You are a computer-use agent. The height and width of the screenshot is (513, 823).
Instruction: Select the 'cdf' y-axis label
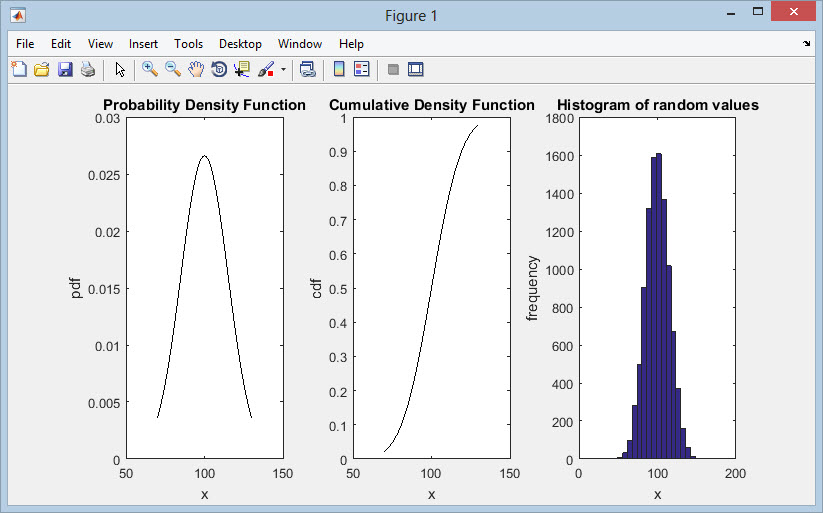coord(316,289)
